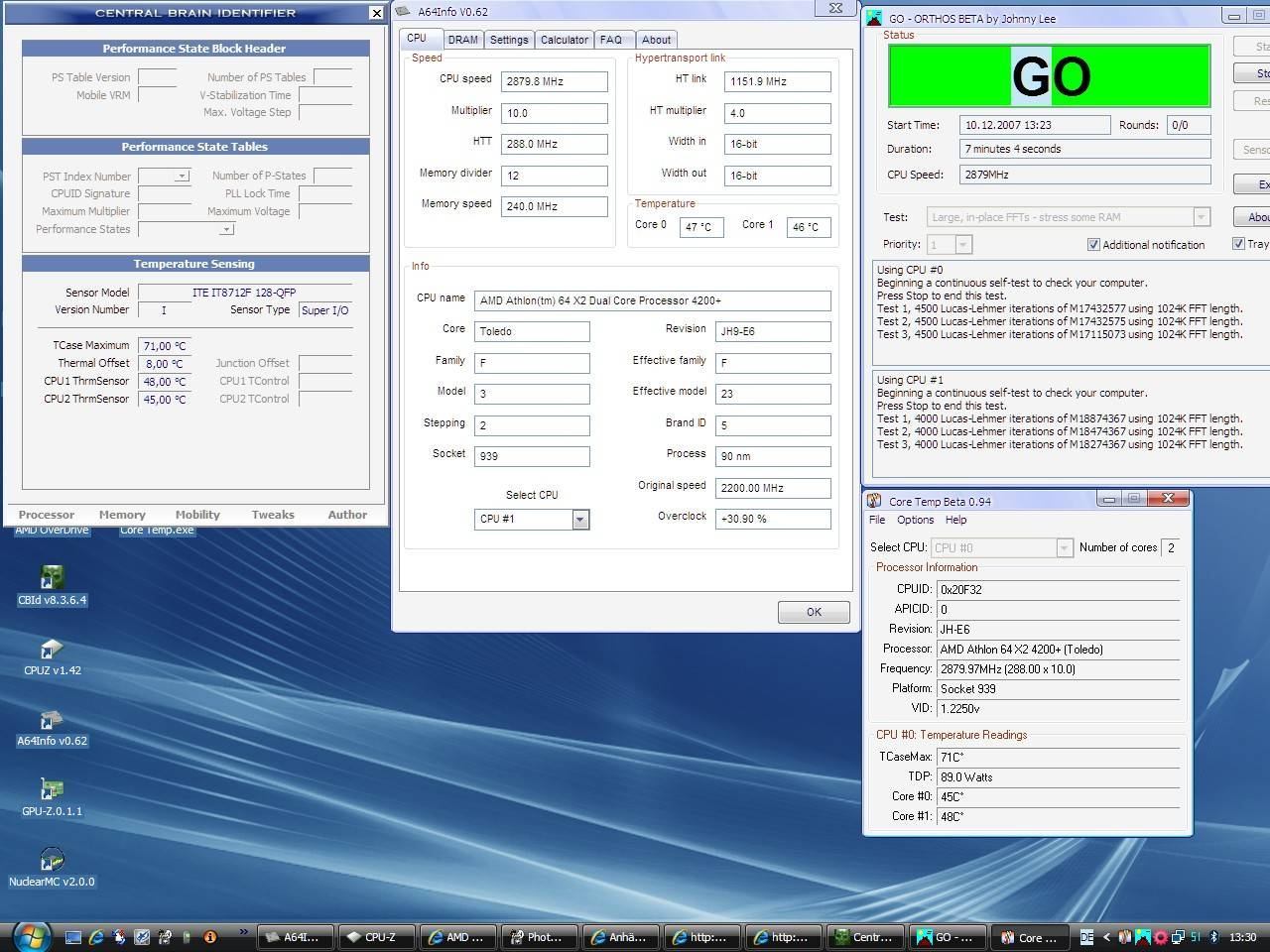Click the OK button in A64Info
Image resolution: width=1270 pixels, height=952 pixels.
(814, 612)
